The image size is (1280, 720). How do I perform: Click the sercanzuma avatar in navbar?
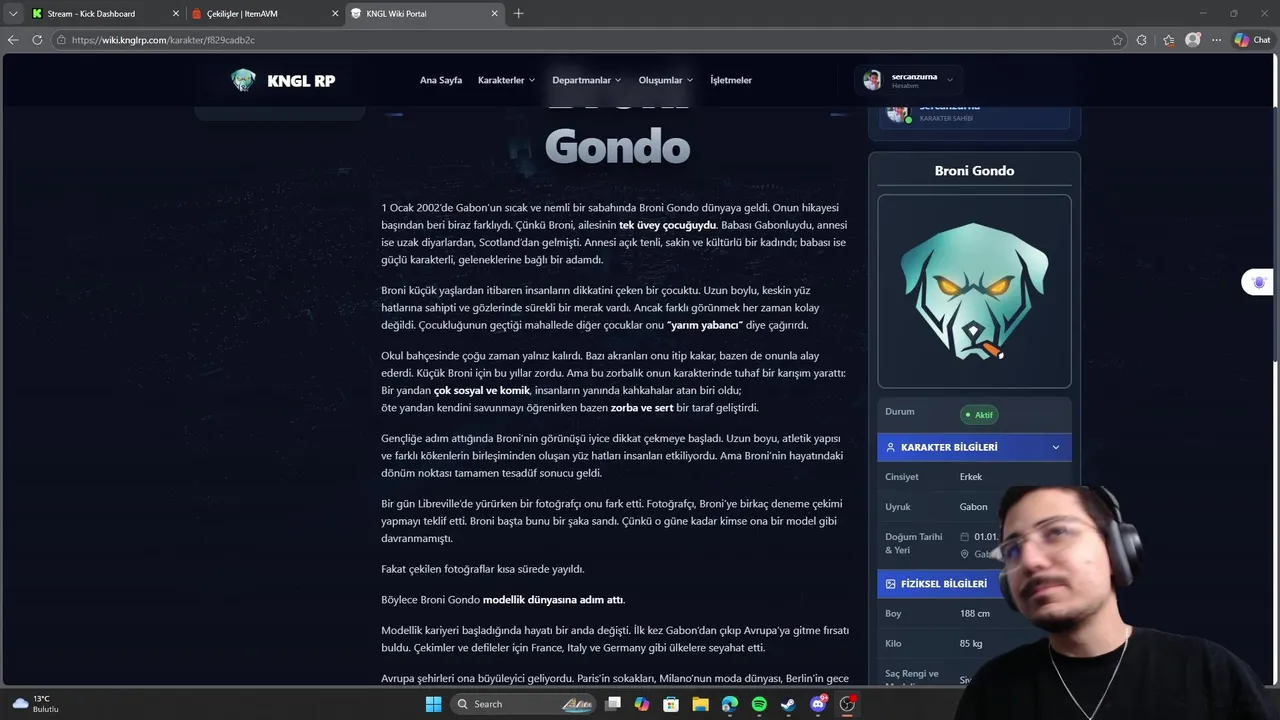point(873,80)
